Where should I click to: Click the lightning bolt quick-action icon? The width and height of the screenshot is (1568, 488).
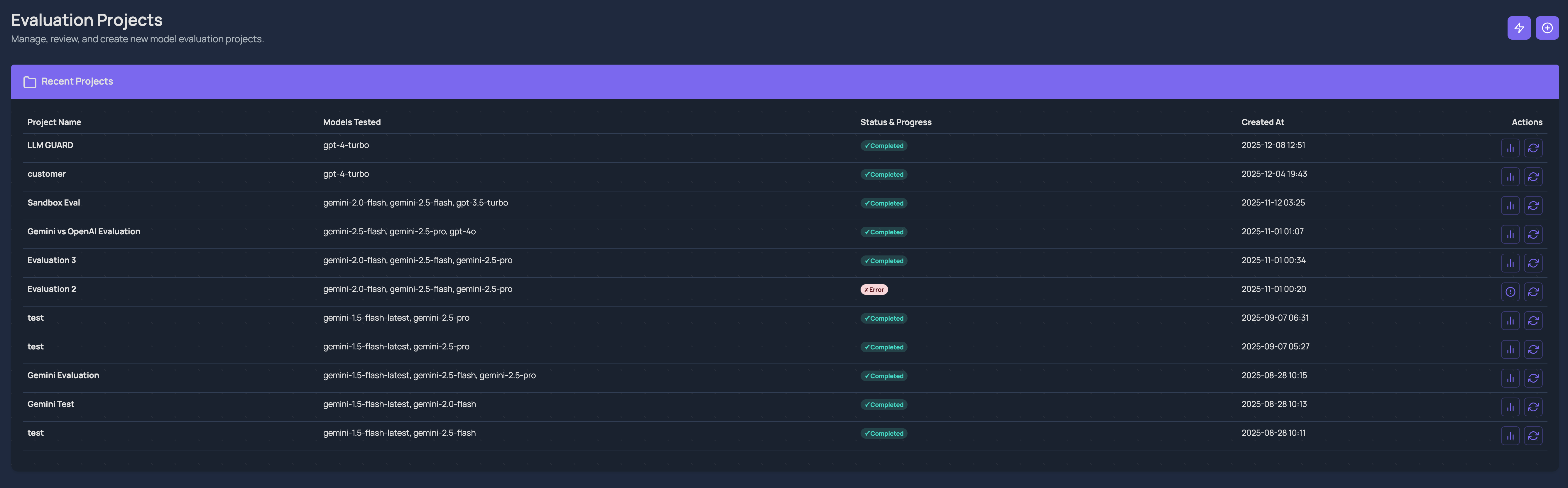(1519, 27)
